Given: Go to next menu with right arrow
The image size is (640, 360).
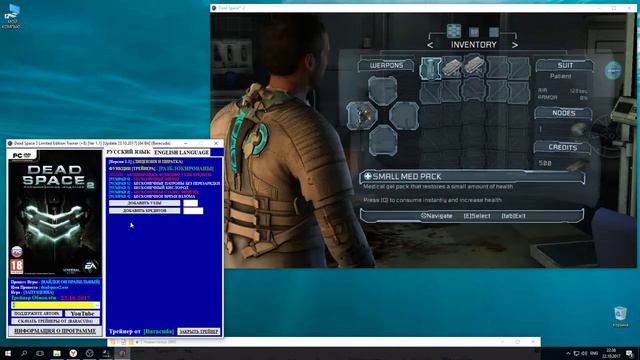Looking at the screenshot, I should tap(515, 45).
